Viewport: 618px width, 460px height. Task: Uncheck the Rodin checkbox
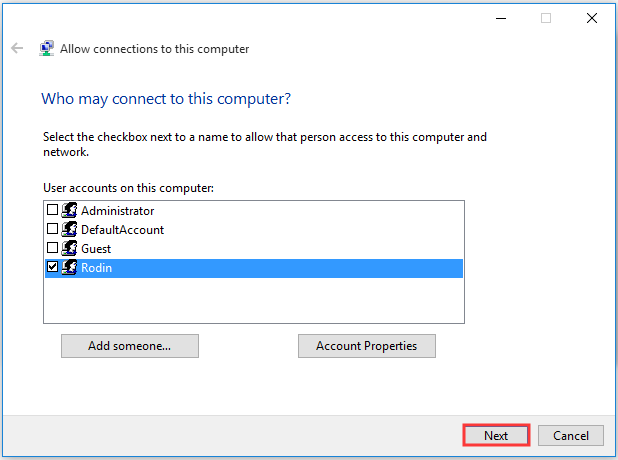[52, 267]
